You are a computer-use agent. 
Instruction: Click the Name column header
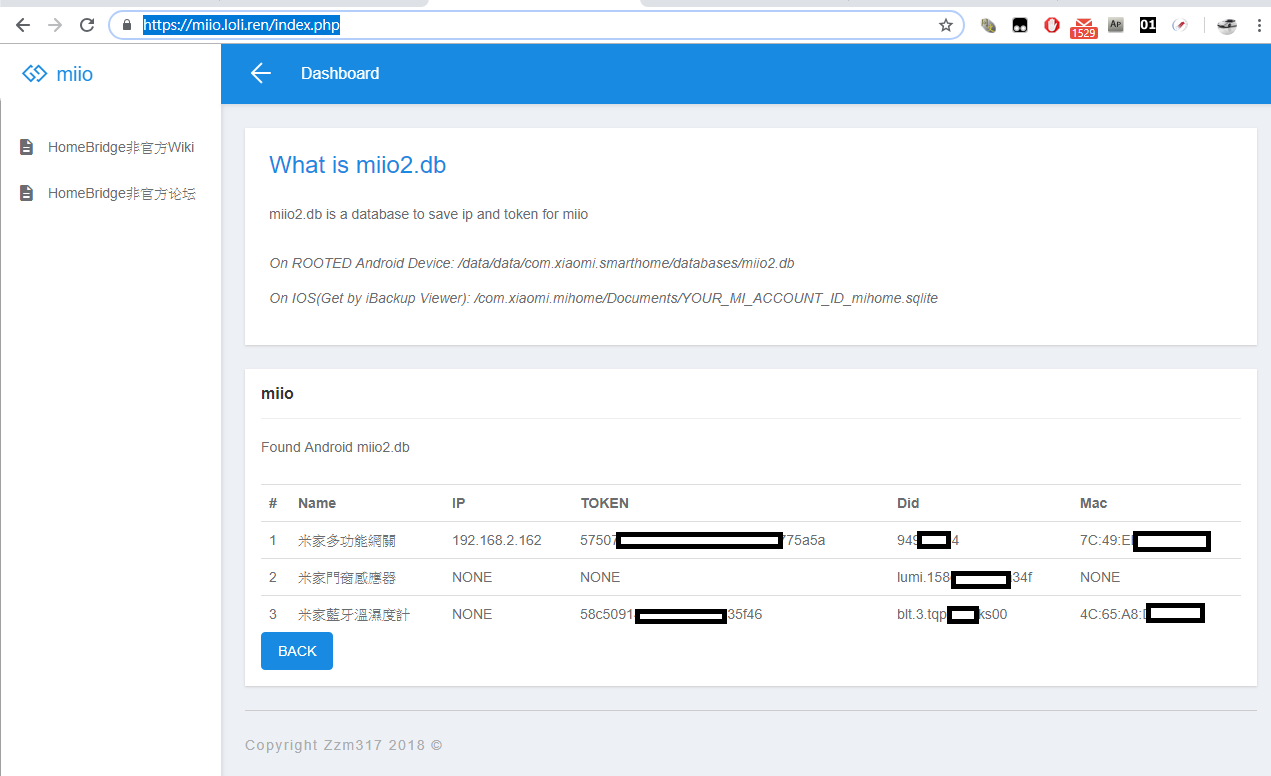pos(317,503)
